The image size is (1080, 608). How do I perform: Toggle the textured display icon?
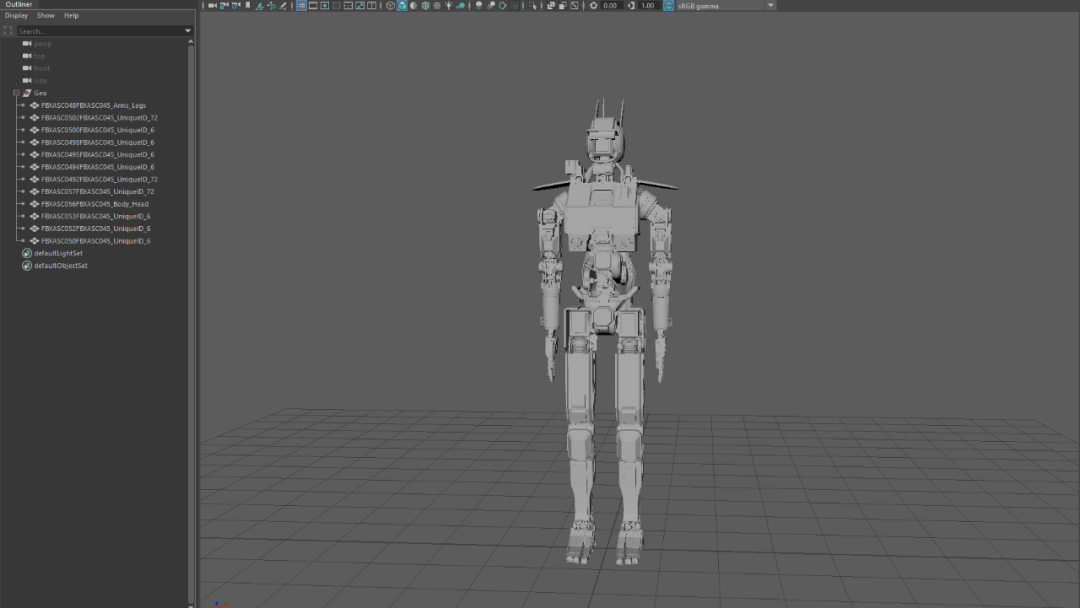pyautogui.click(x=436, y=6)
